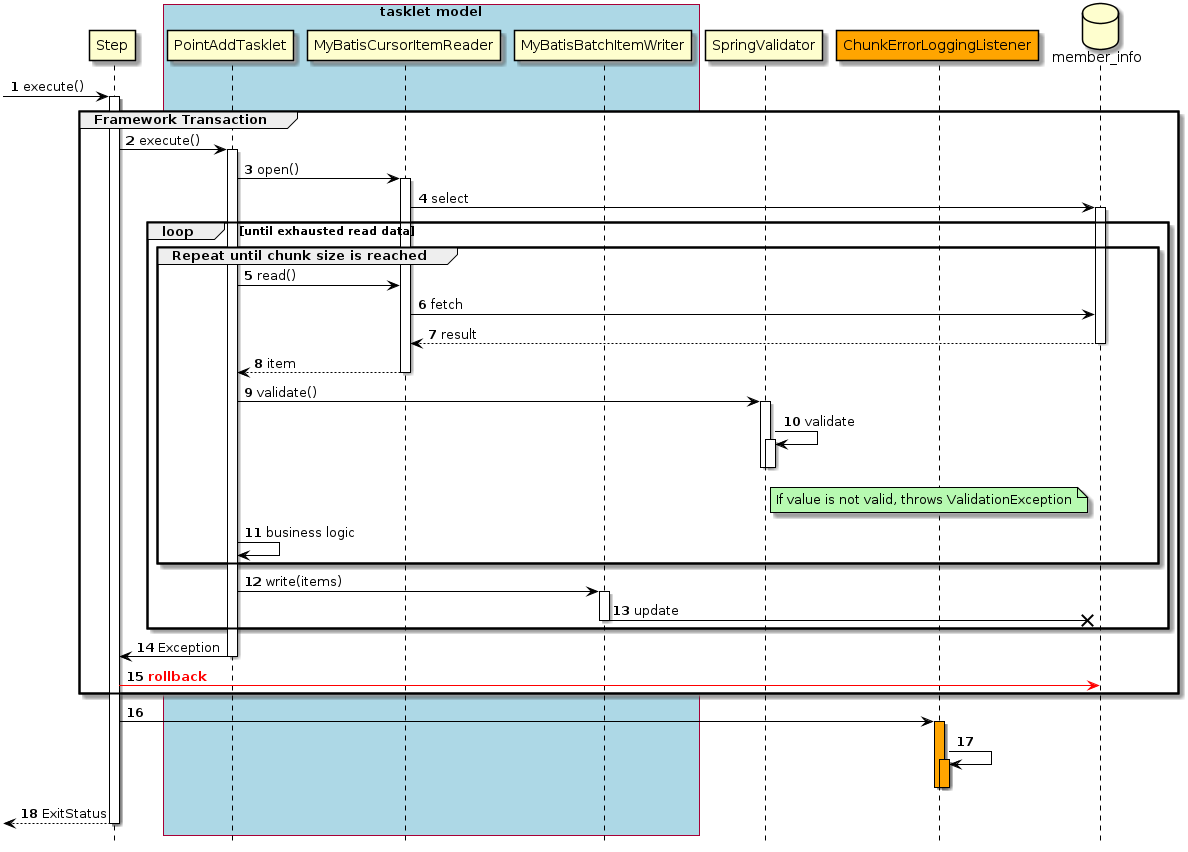
Task: Toggle the loop frame header
Action: coord(178,230)
